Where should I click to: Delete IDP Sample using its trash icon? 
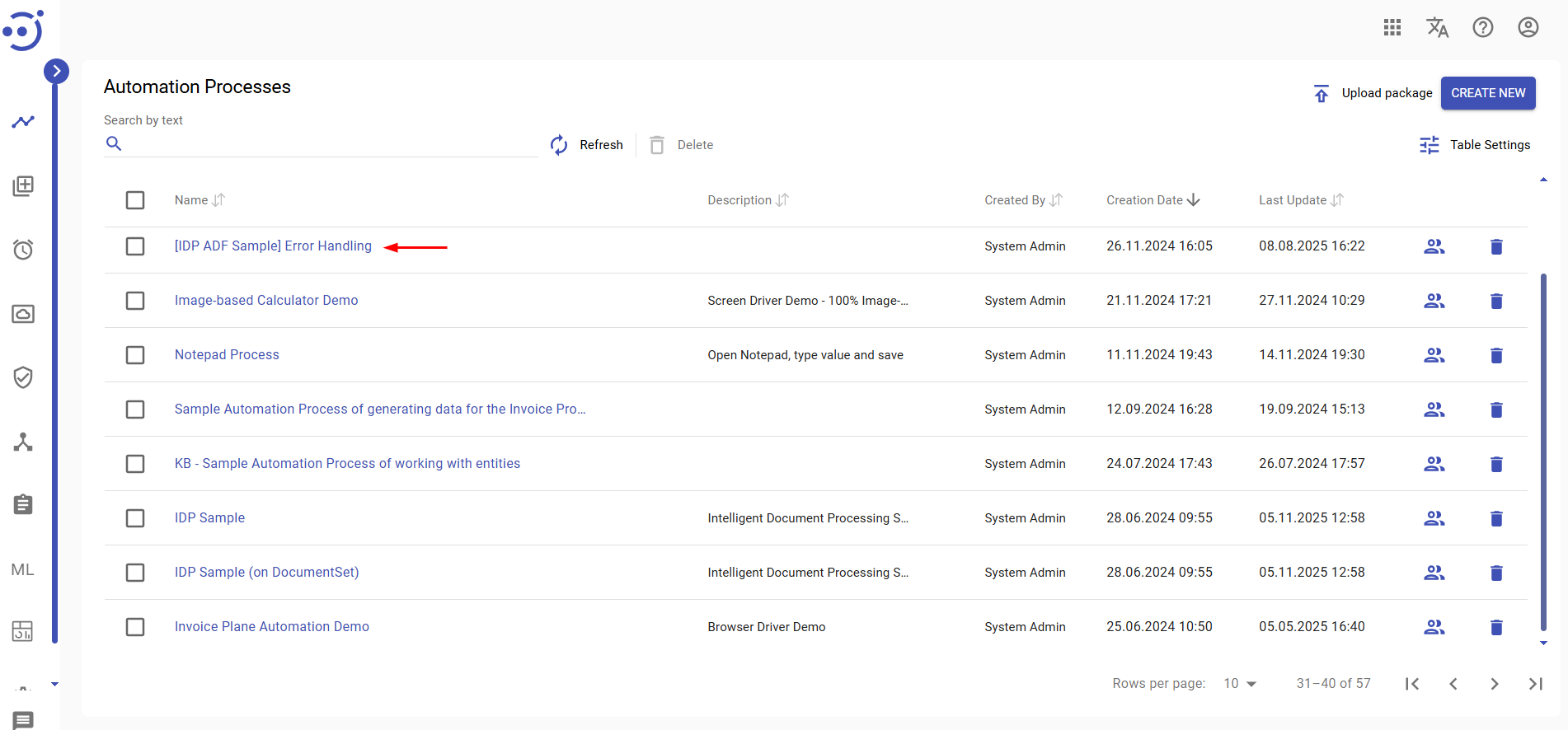[x=1496, y=518]
